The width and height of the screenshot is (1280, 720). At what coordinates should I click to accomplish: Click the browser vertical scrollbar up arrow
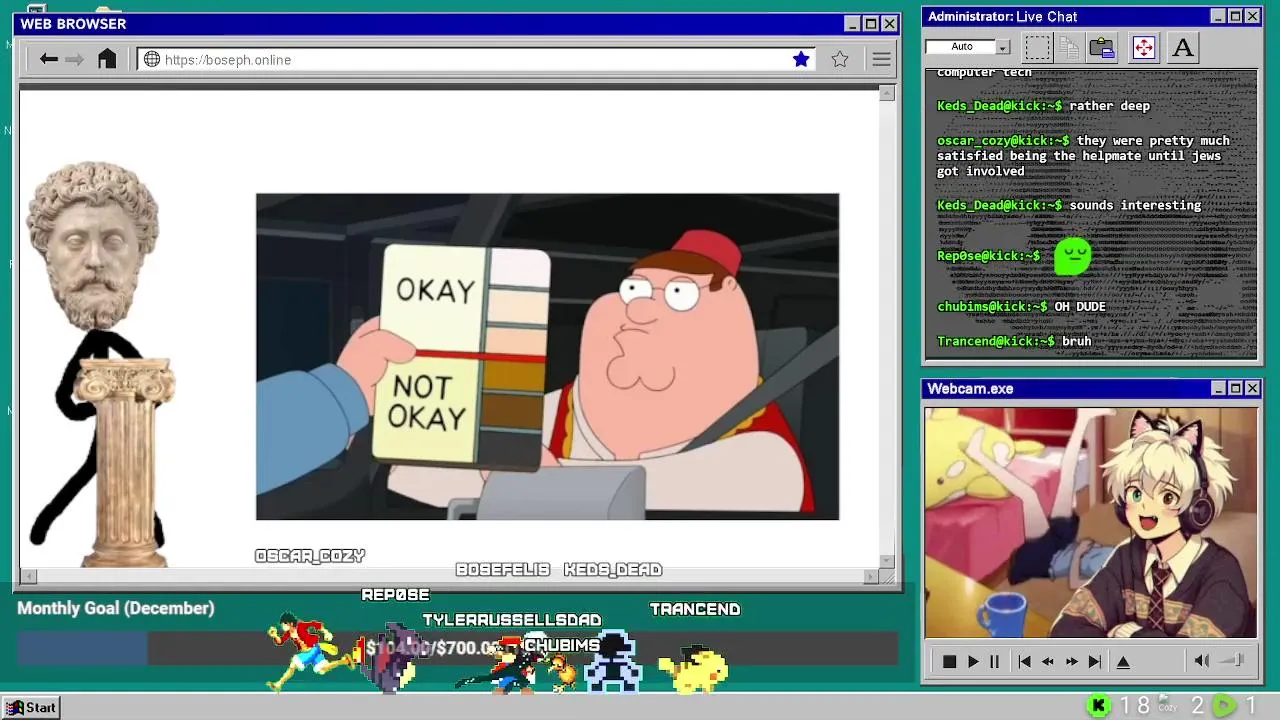(x=887, y=93)
